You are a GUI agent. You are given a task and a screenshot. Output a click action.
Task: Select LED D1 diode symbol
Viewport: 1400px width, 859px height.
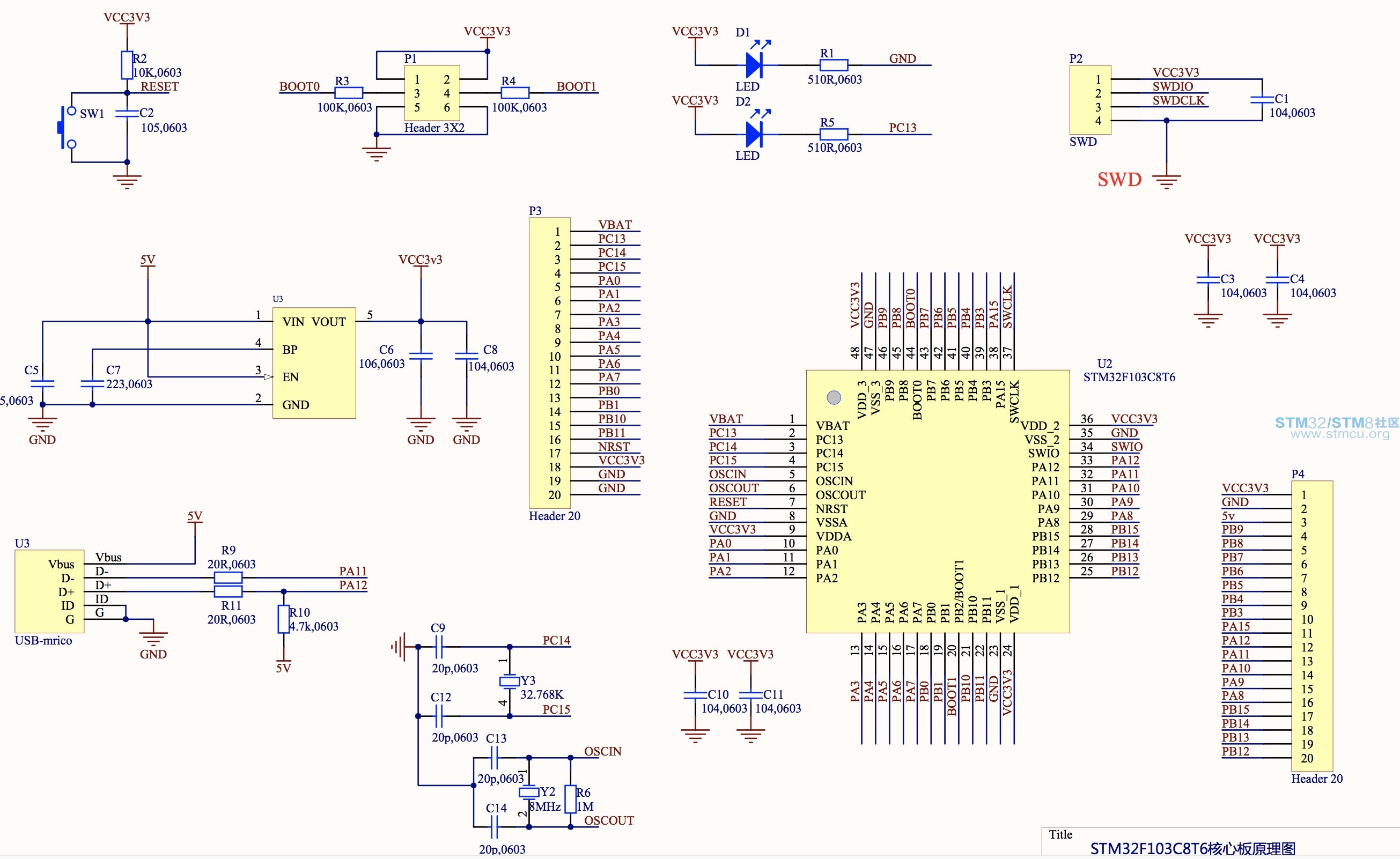pos(755,65)
